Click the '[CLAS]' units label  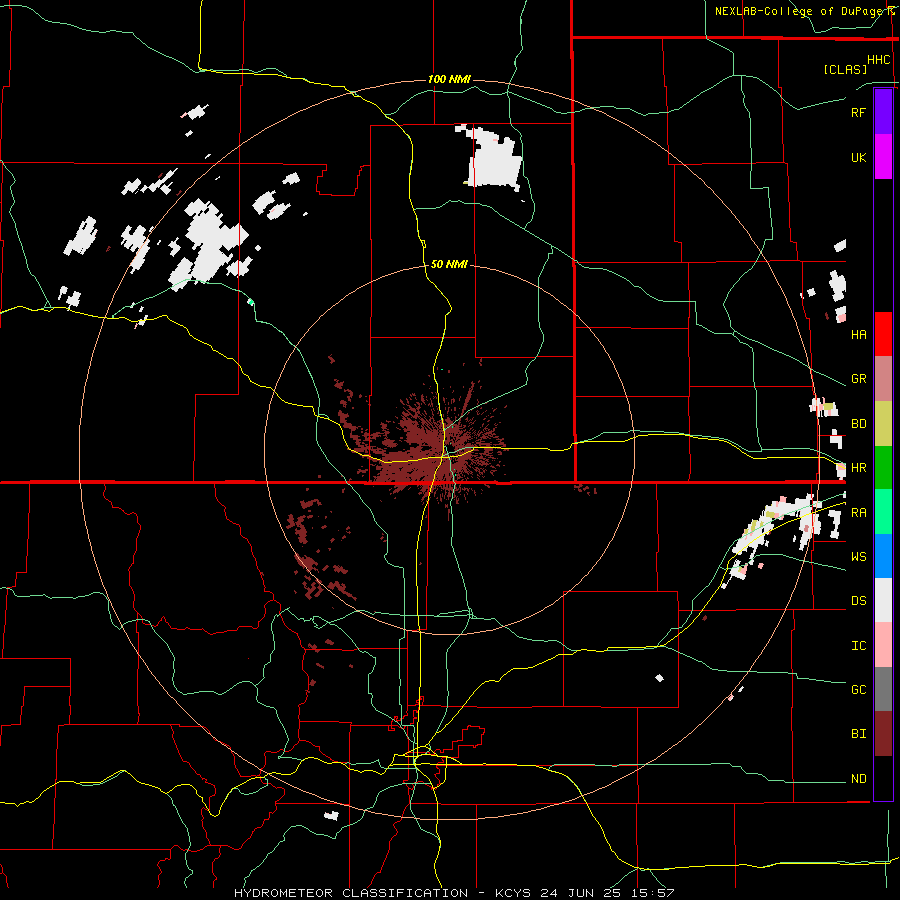[845, 69]
